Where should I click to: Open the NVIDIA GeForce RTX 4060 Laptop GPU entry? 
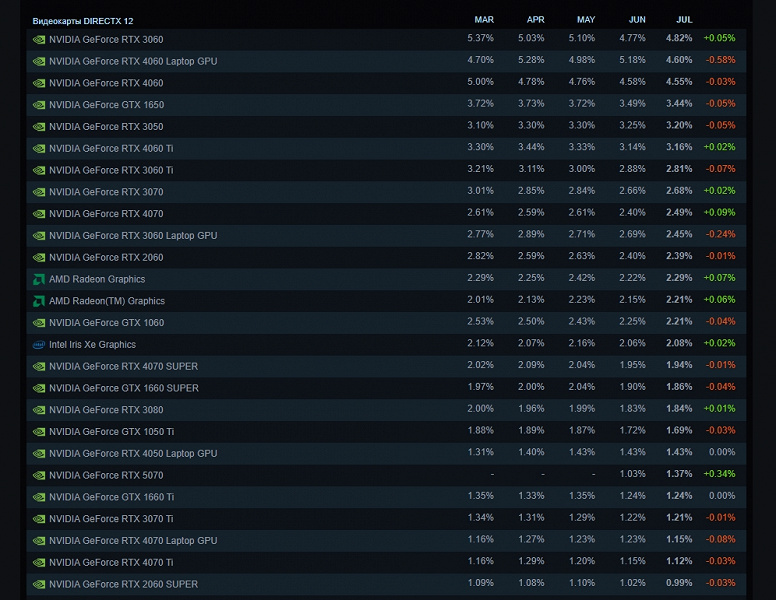[x=133, y=61]
